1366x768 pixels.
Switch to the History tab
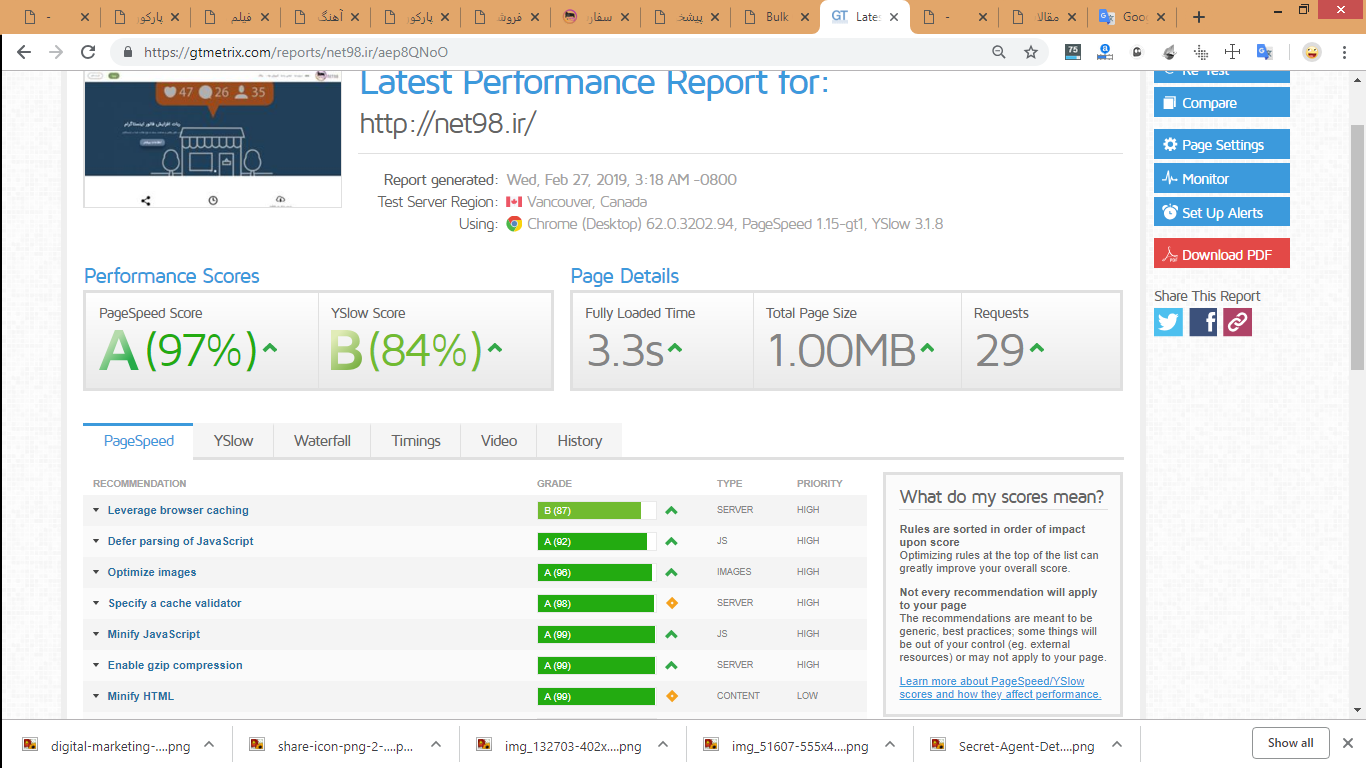(580, 441)
